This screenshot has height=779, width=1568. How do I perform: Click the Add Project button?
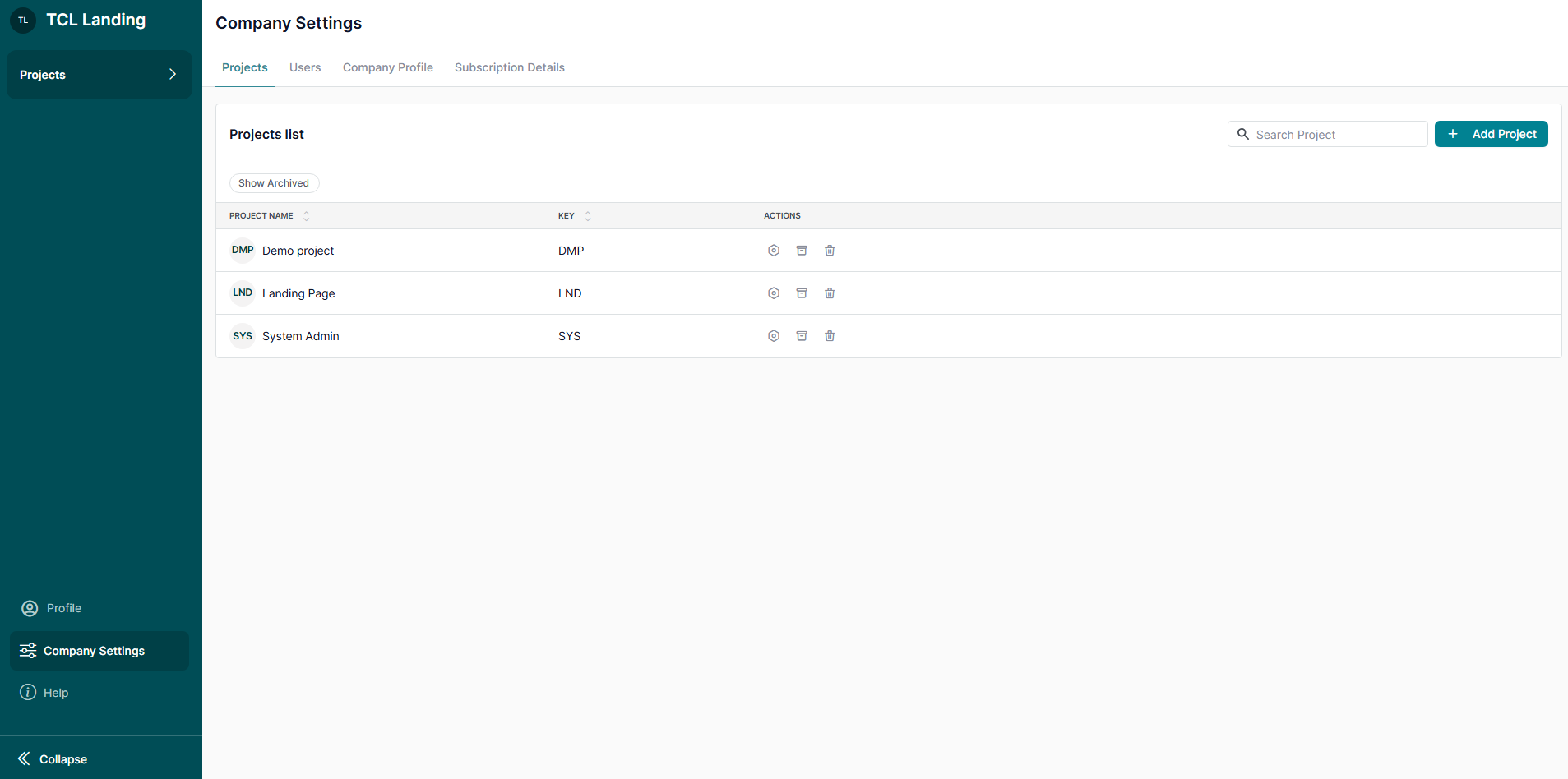coord(1492,134)
